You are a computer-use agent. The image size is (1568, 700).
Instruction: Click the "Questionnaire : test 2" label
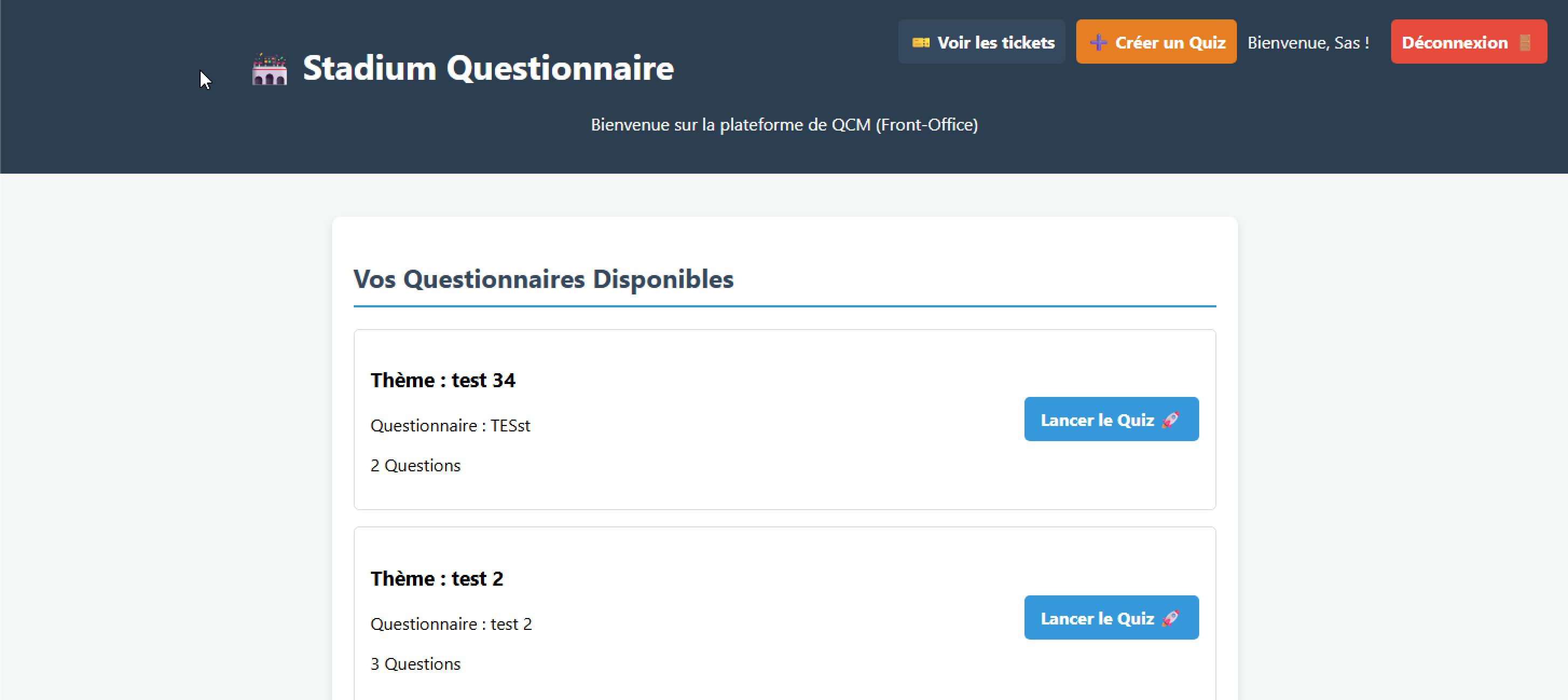450,624
